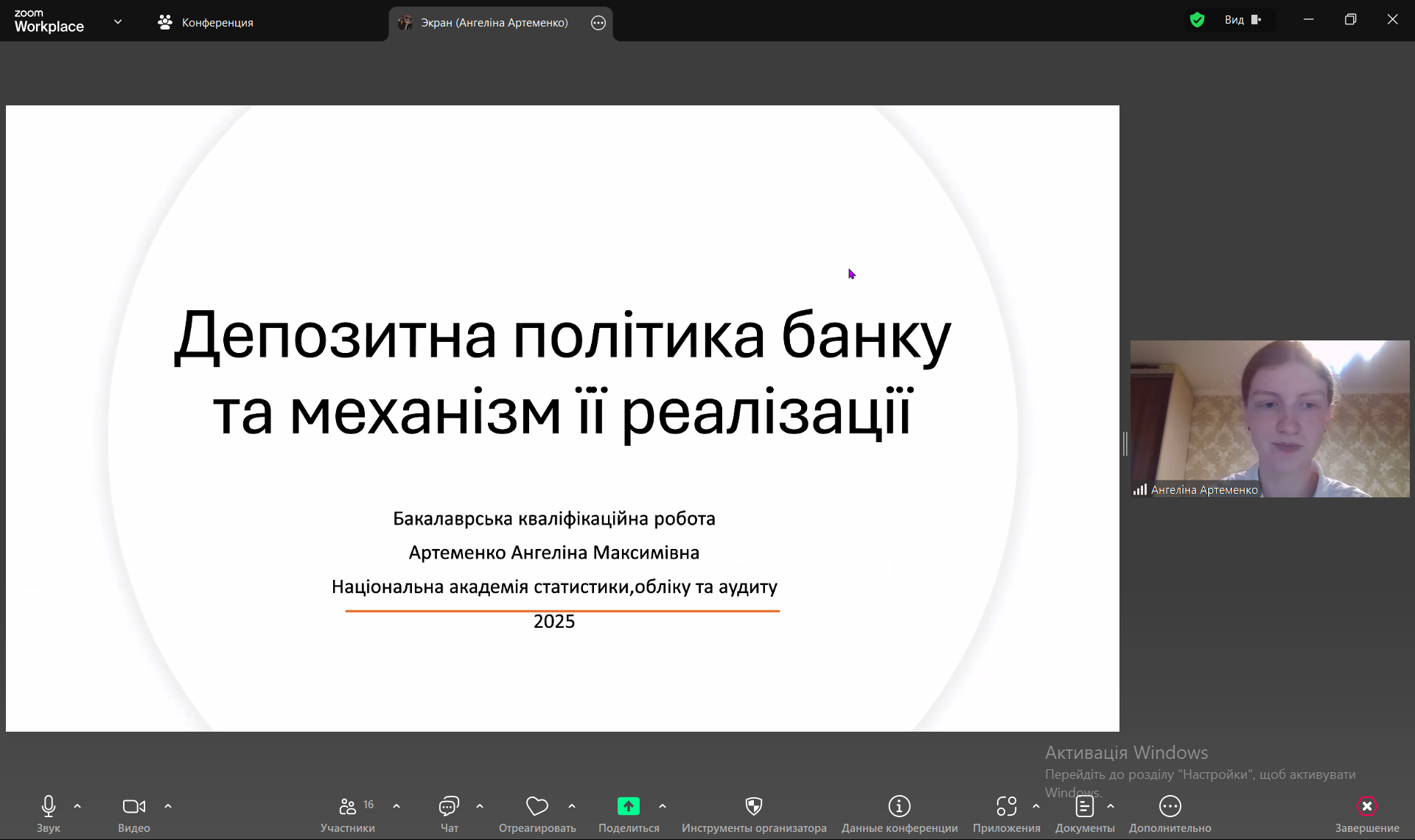This screenshot has width=1415, height=840.
Task: Toggle the microphone (Звук) mute button
Action: click(x=49, y=807)
